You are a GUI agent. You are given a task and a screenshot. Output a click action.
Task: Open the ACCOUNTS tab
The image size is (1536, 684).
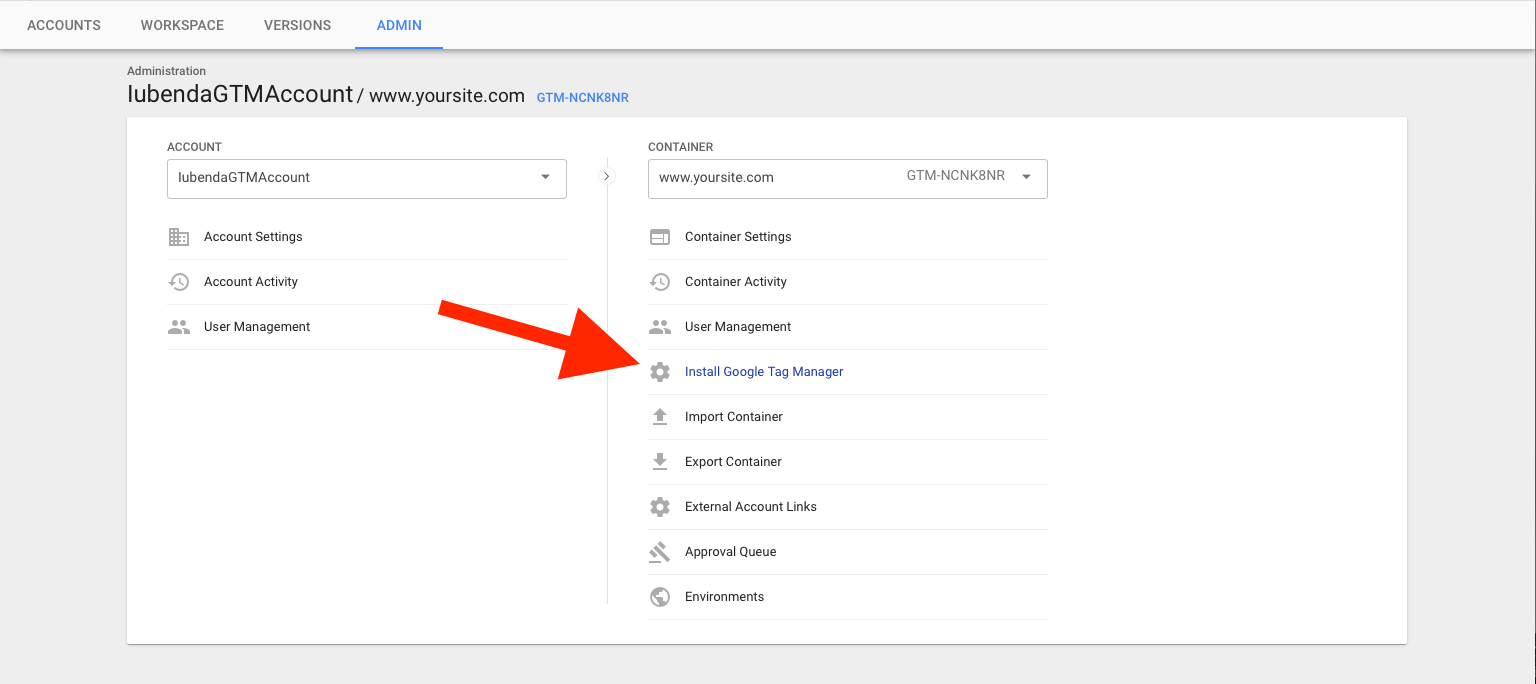pyautogui.click(x=63, y=24)
